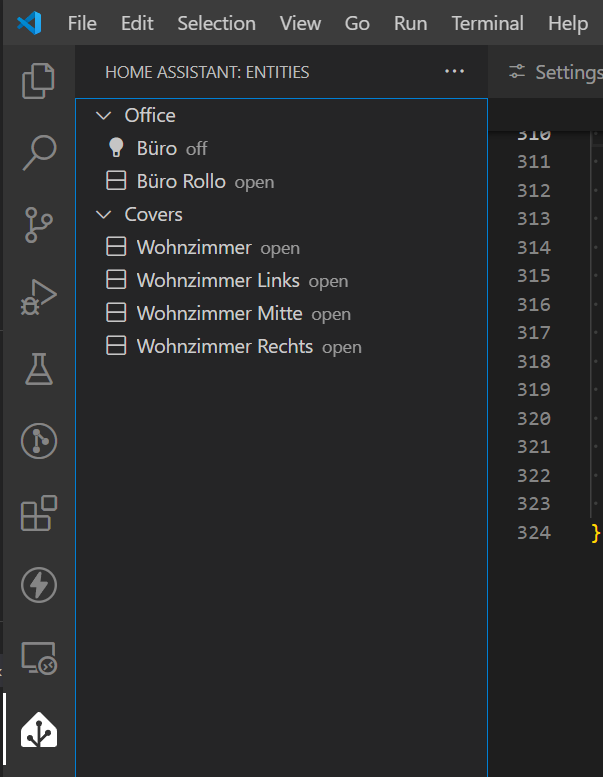Click the HOME ASSISTANT: ENTITIES panel title

pos(207,72)
